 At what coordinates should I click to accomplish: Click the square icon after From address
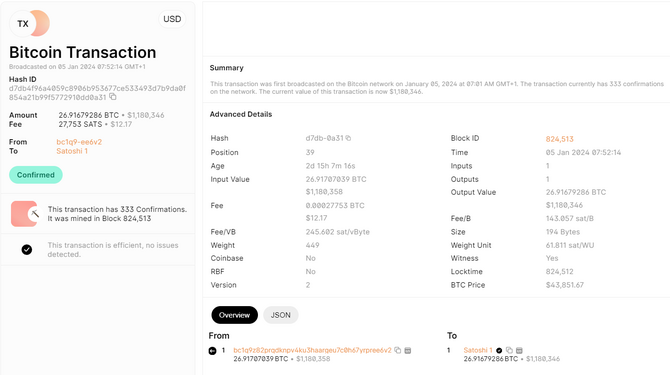pos(408,350)
